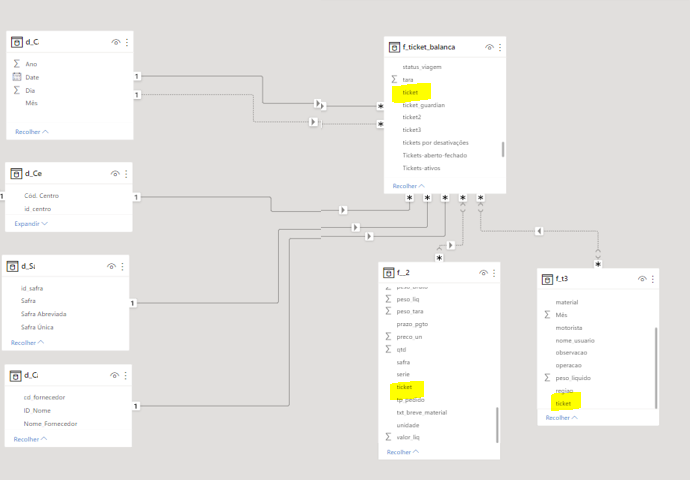Click filter arrow on f__2 dashed relationship
The height and width of the screenshot is (480, 690).
tap(450, 245)
